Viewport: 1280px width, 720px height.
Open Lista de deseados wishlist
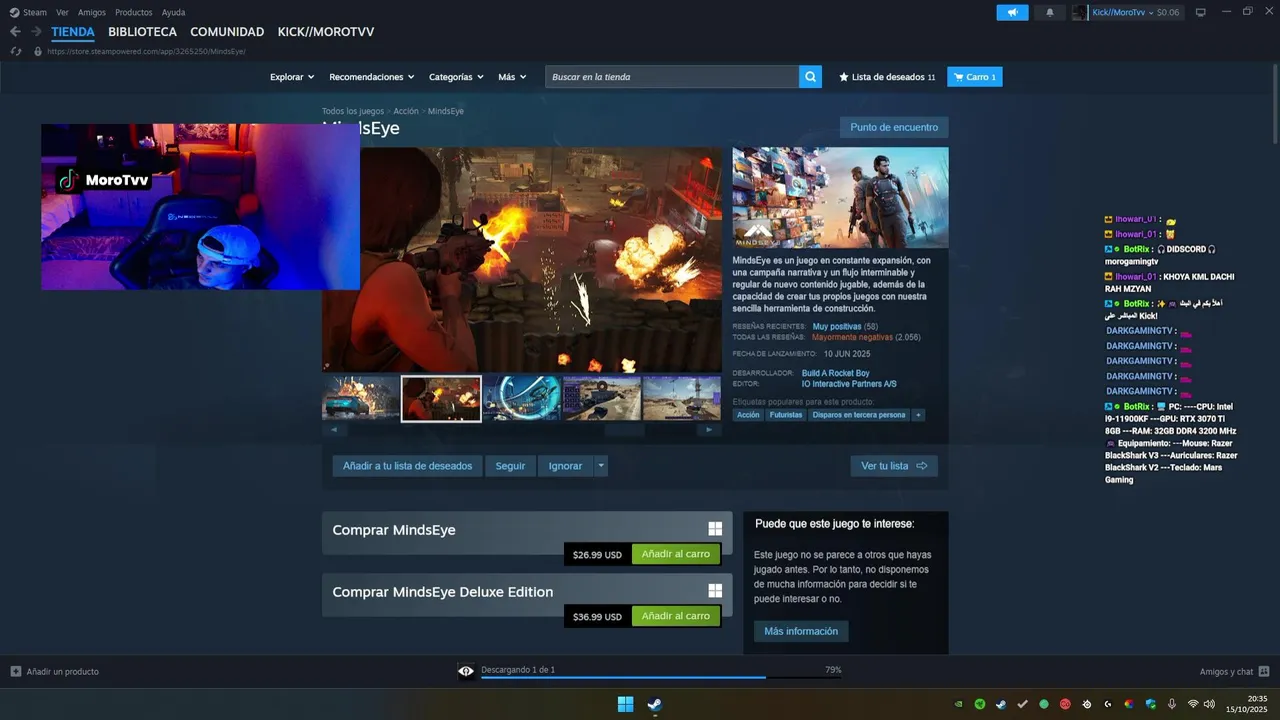887,77
